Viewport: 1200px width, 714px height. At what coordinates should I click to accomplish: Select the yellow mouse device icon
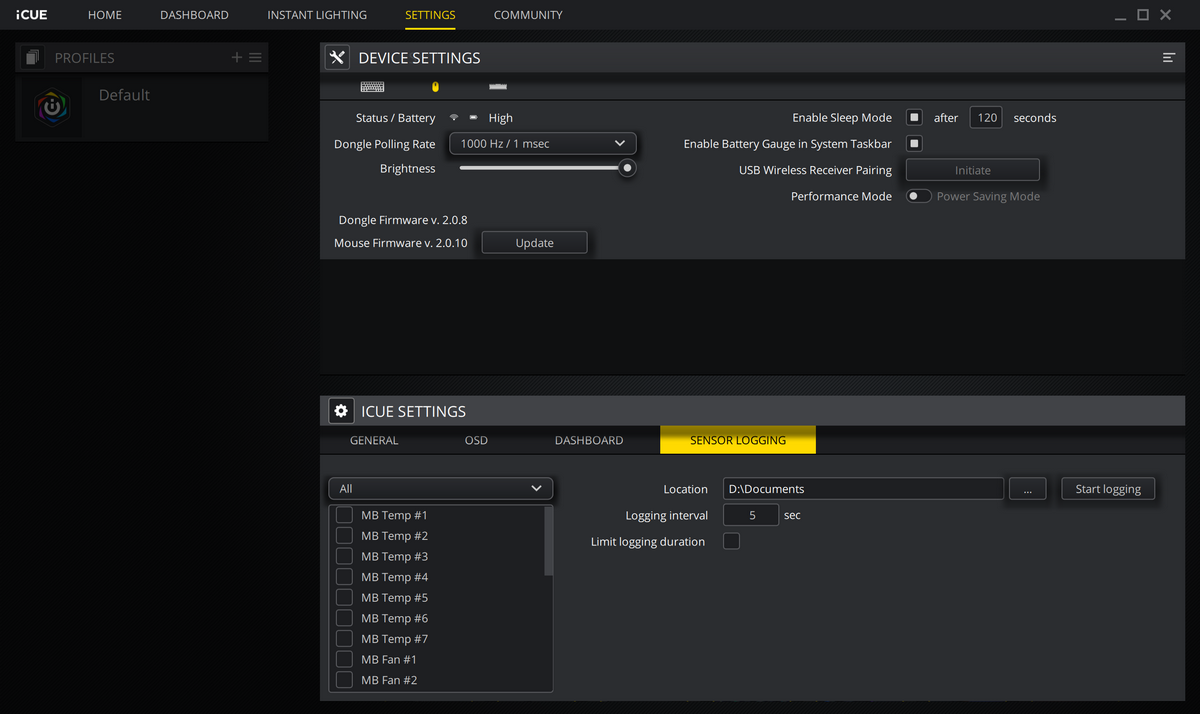click(435, 87)
